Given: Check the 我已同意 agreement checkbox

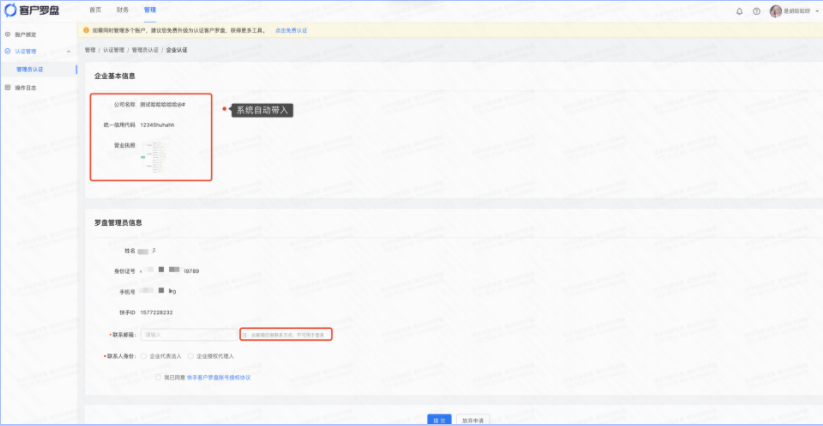Looking at the screenshot, I should (x=158, y=377).
